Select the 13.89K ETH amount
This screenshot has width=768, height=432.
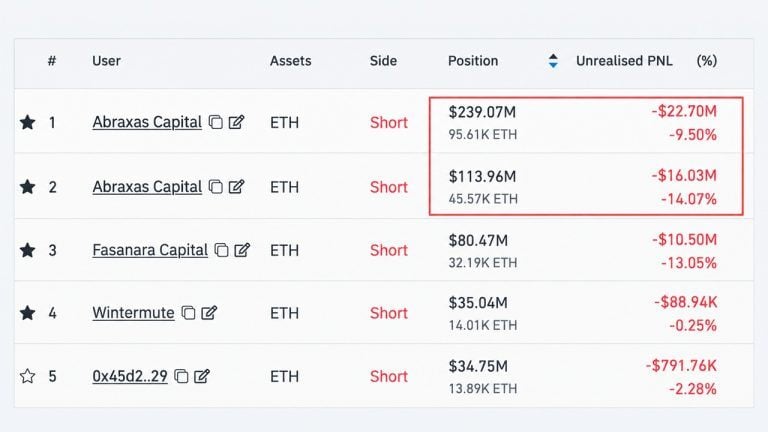482,389
